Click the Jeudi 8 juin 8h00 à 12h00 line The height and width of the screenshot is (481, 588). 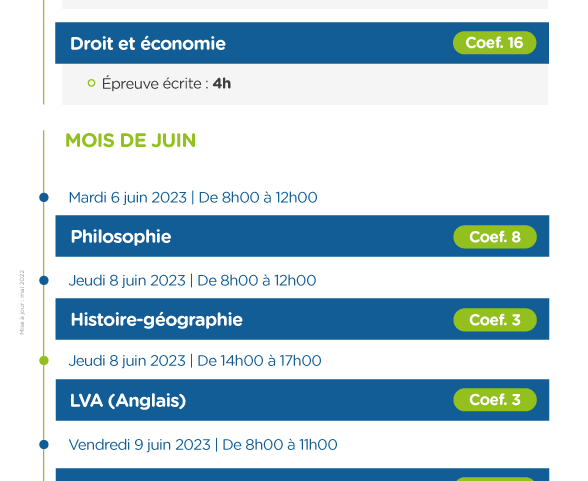[192, 280]
